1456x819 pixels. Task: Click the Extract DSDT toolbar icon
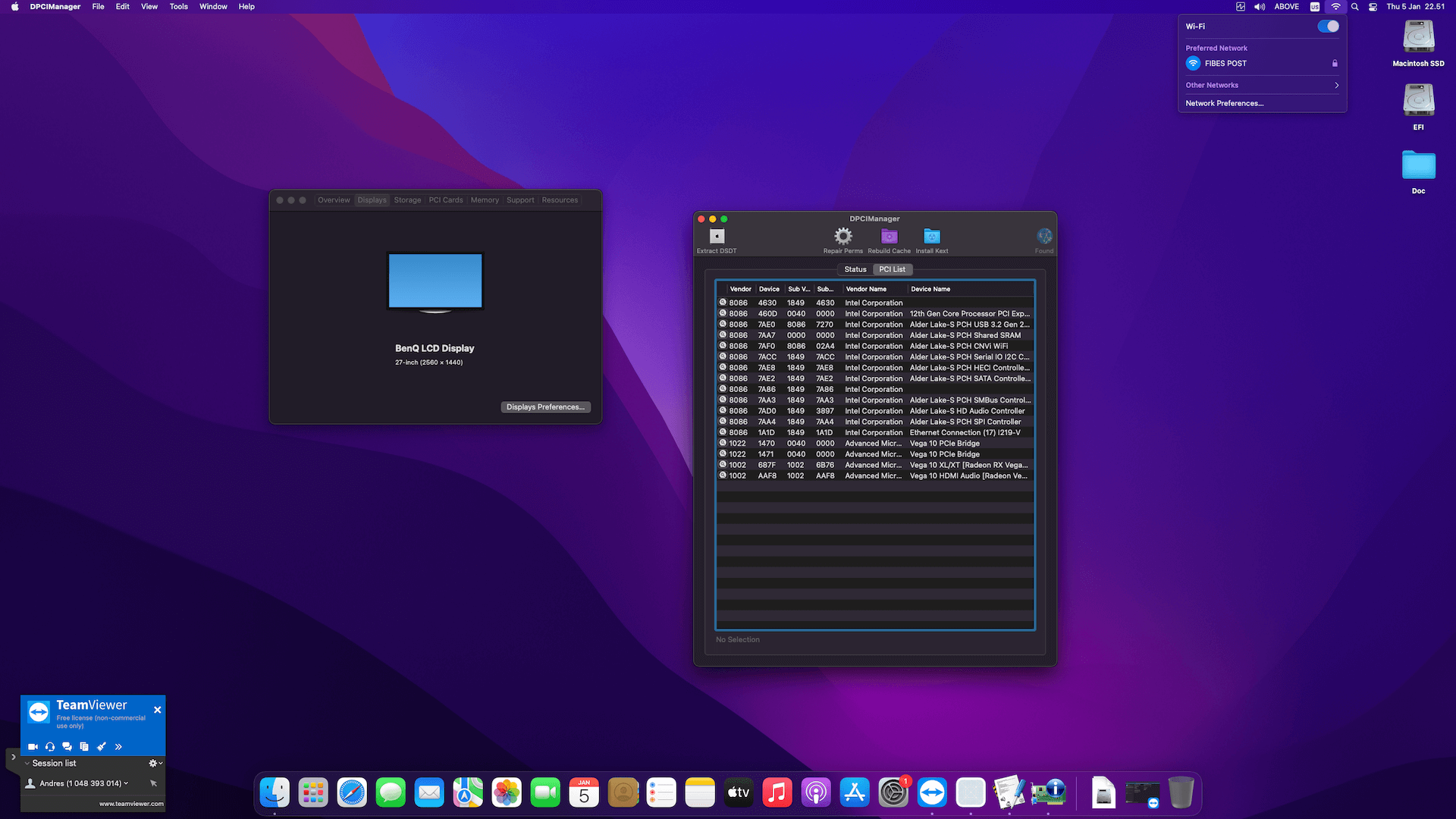(x=717, y=237)
